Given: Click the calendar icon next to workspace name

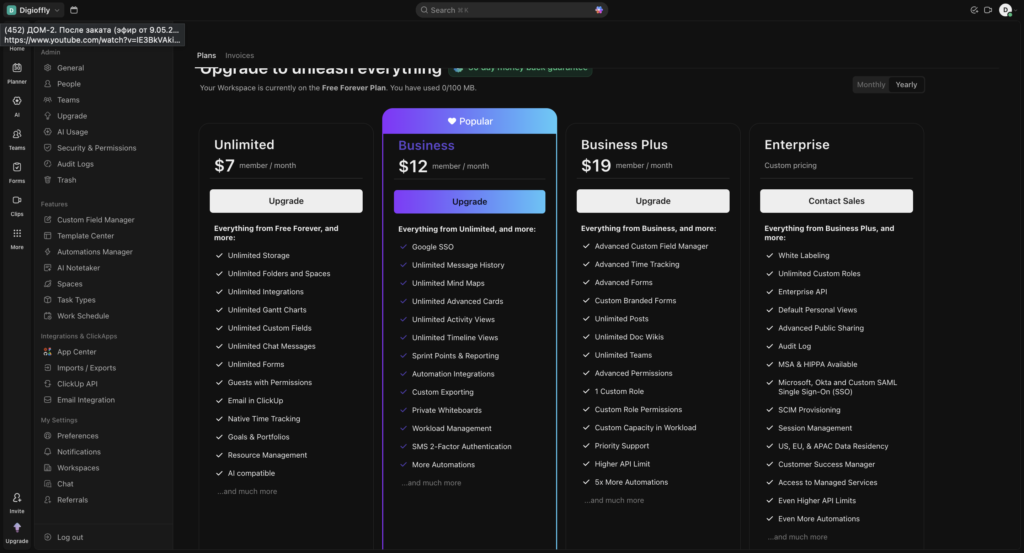Looking at the screenshot, I should 74,10.
